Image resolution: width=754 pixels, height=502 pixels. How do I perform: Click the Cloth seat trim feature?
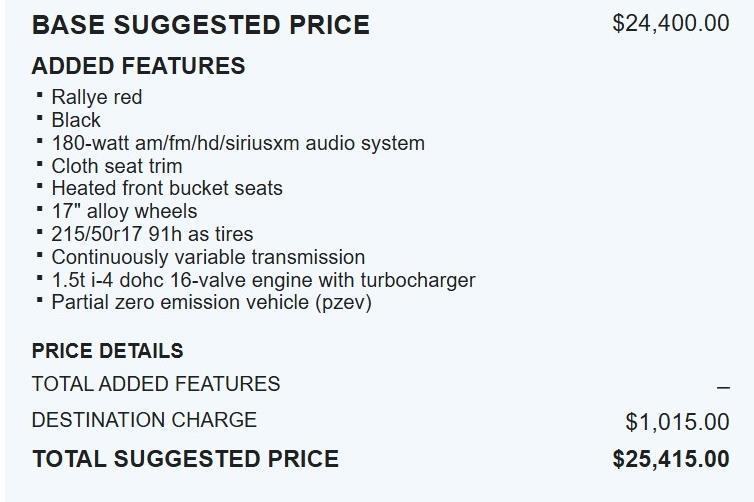pyautogui.click(x=117, y=166)
